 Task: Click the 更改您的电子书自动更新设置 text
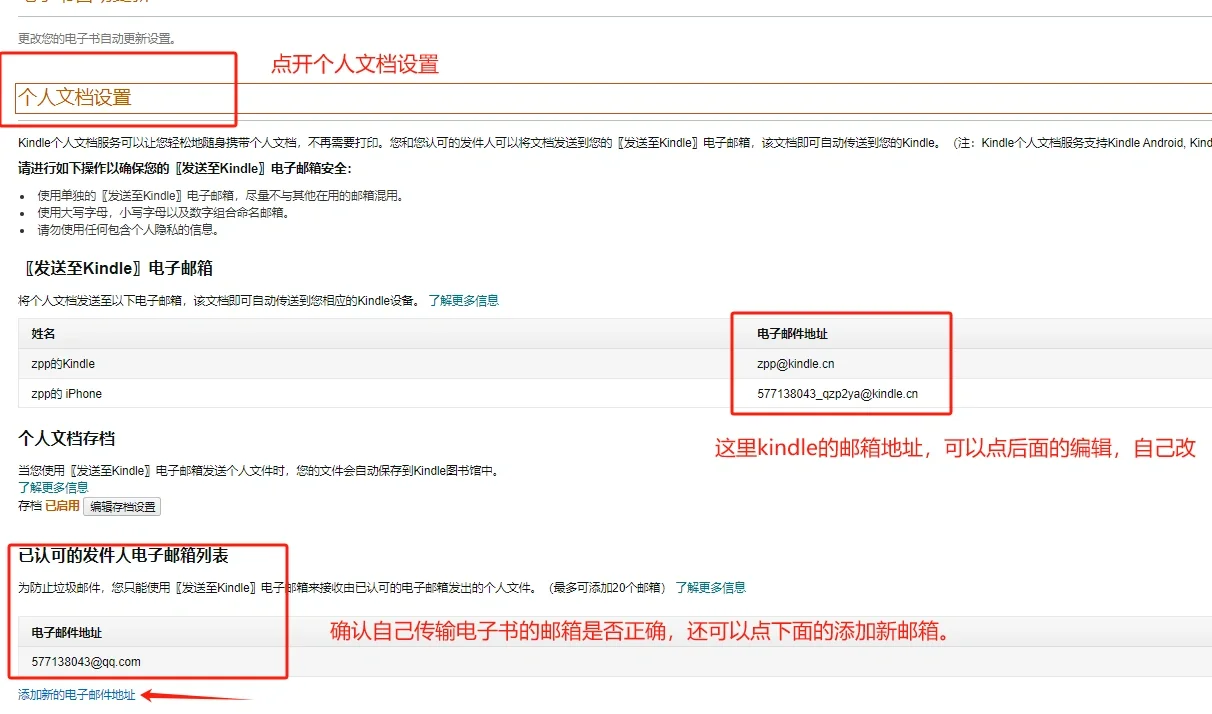(x=97, y=39)
